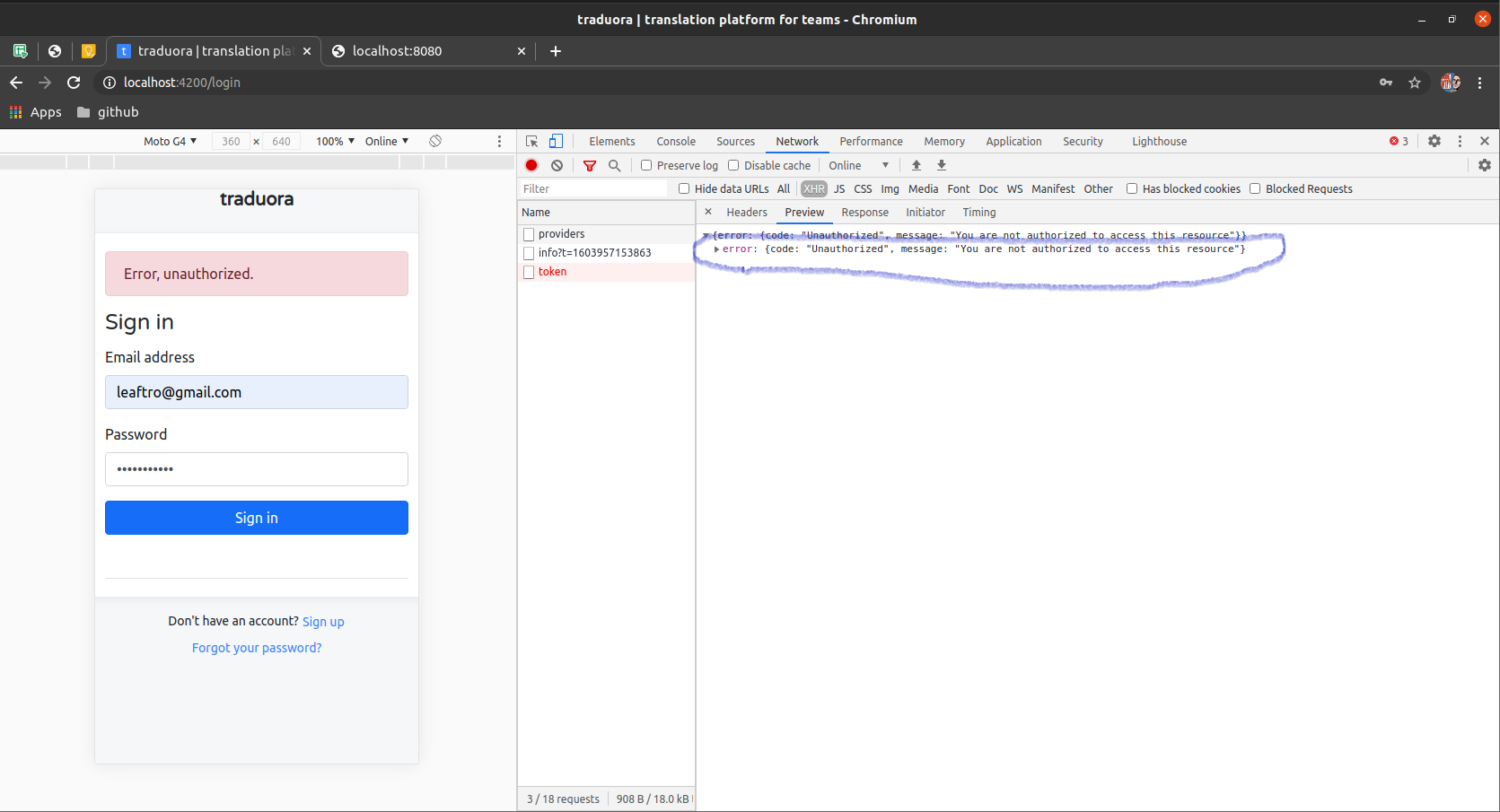Open the Chromium three-dot menu

click(1480, 83)
